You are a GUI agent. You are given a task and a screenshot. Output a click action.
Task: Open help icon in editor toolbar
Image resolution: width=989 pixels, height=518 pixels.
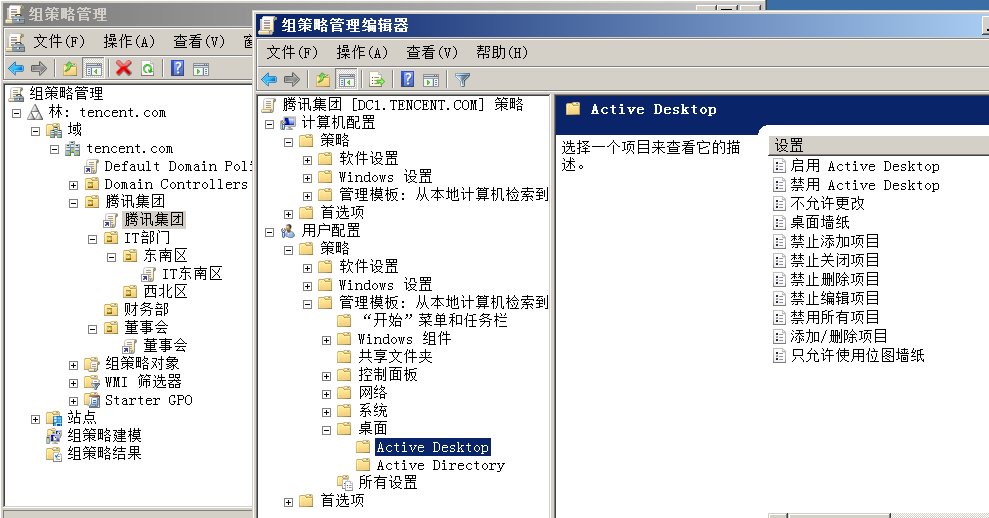coord(408,79)
